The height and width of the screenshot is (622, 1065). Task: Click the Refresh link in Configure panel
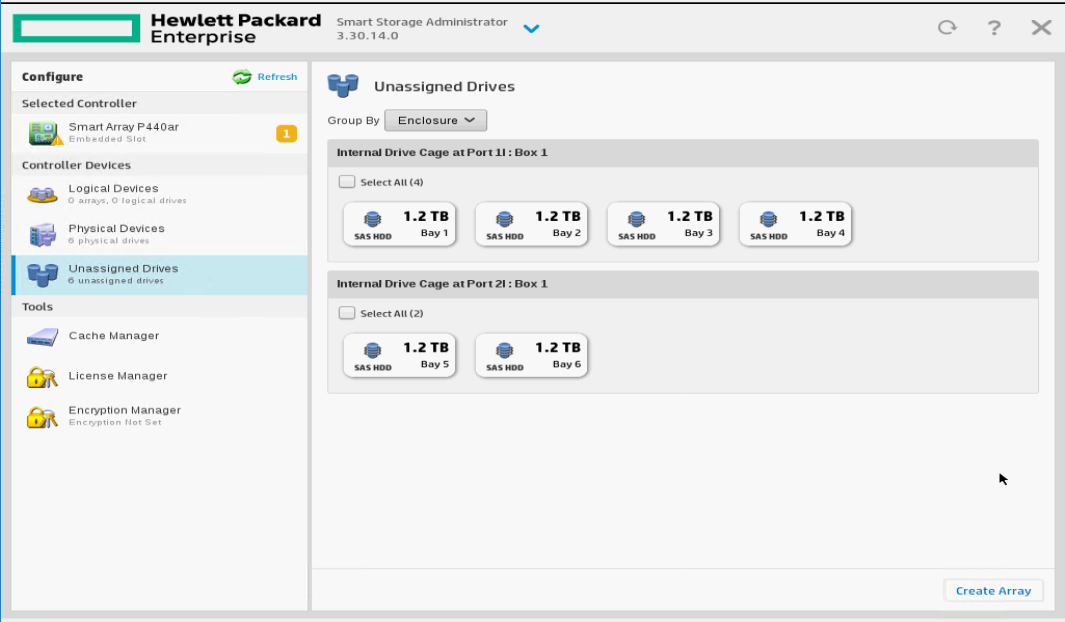point(277,77)
